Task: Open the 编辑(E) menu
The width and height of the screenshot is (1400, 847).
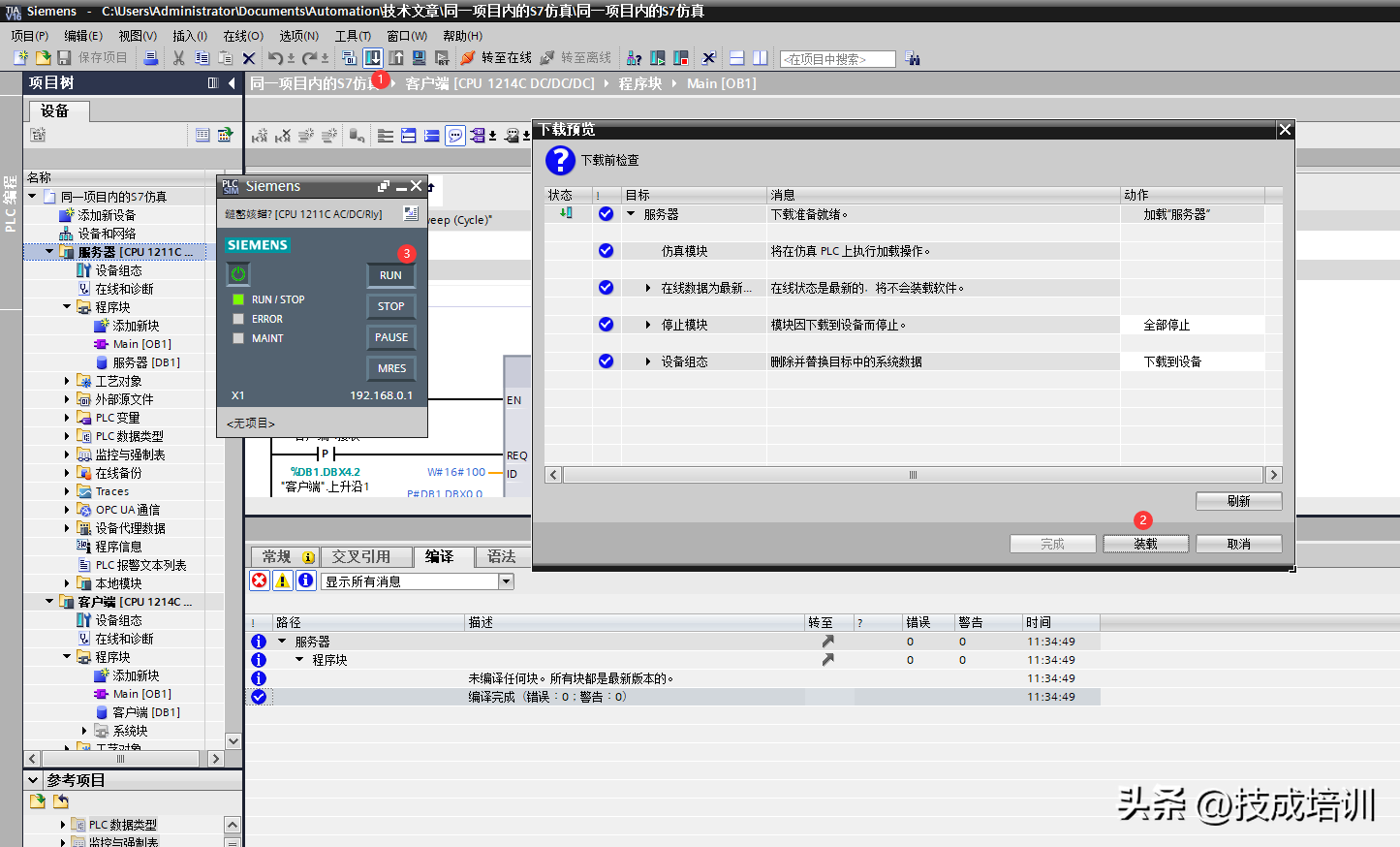Action: pyautogui.click(x=83, y=36)
